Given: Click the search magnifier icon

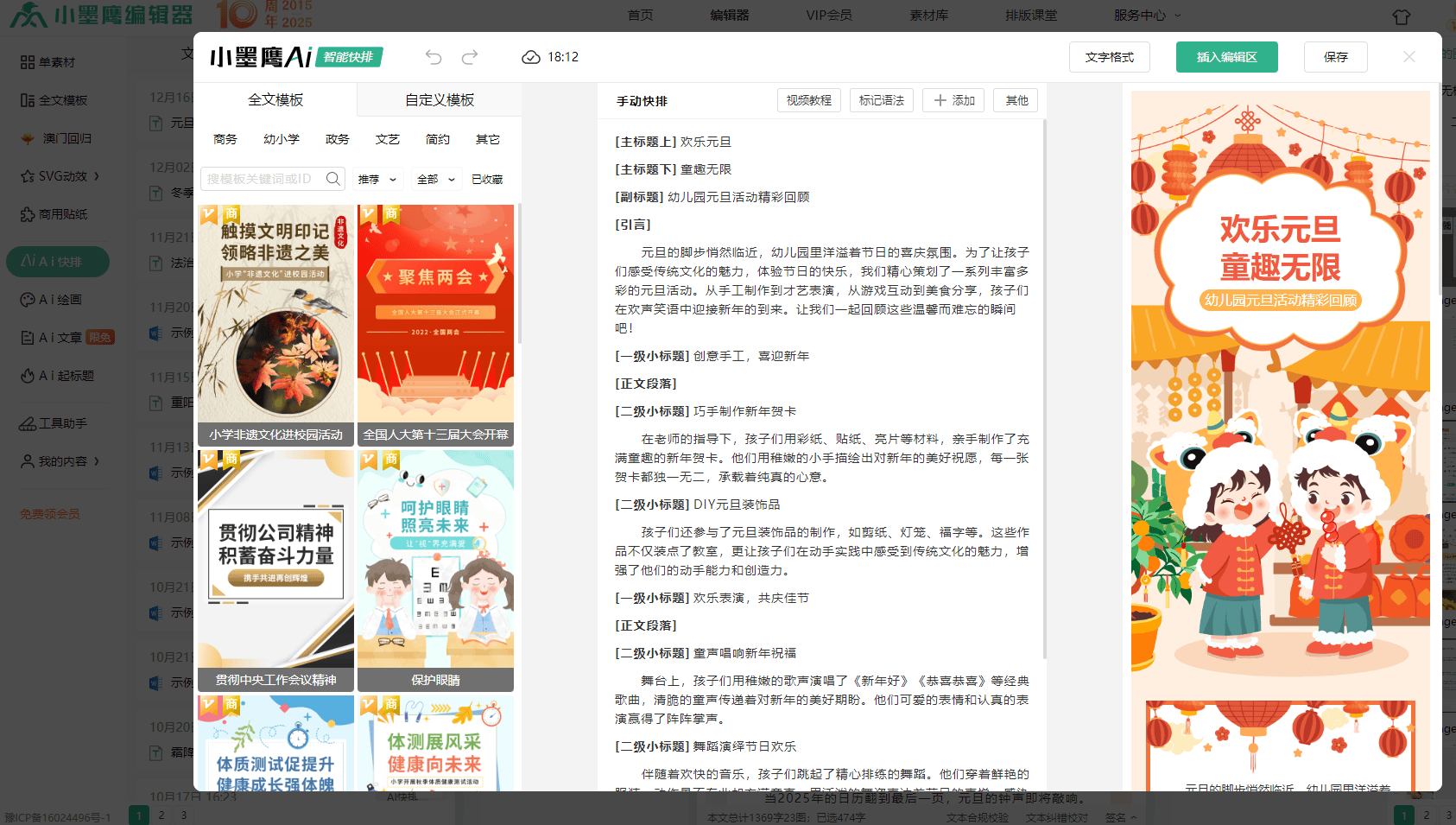Looking at the screenshot, I should point(332,179).
